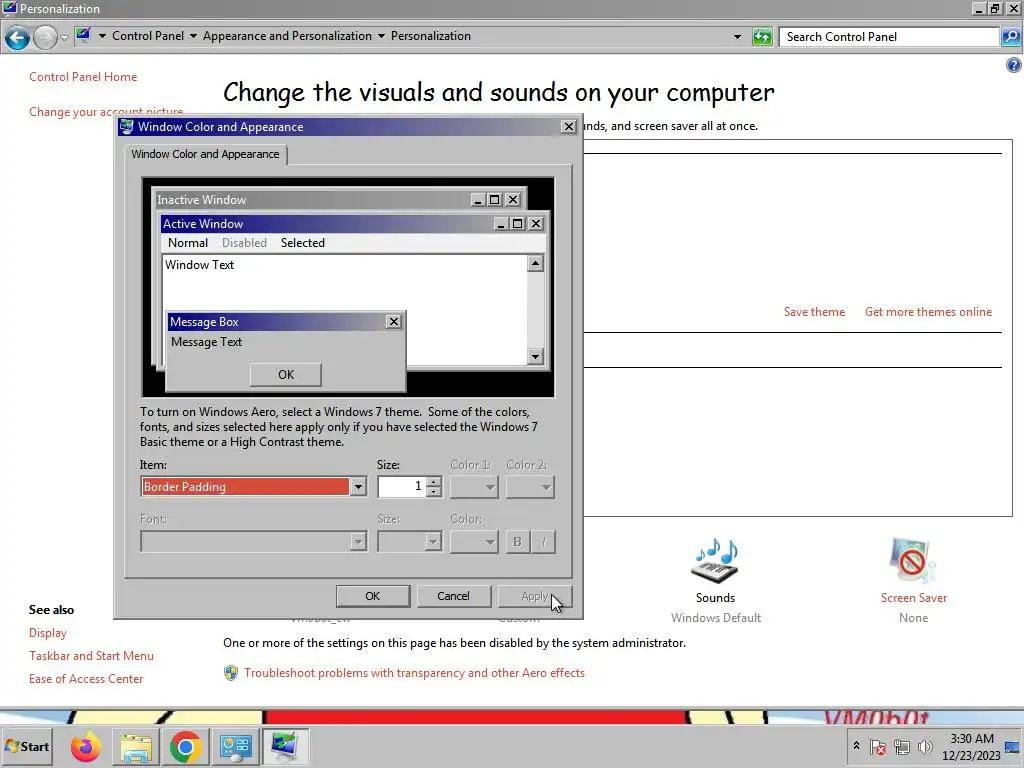Open the help question mark icon
The width and height of the screenshot is (1024, 768).
click(1013, 65)
